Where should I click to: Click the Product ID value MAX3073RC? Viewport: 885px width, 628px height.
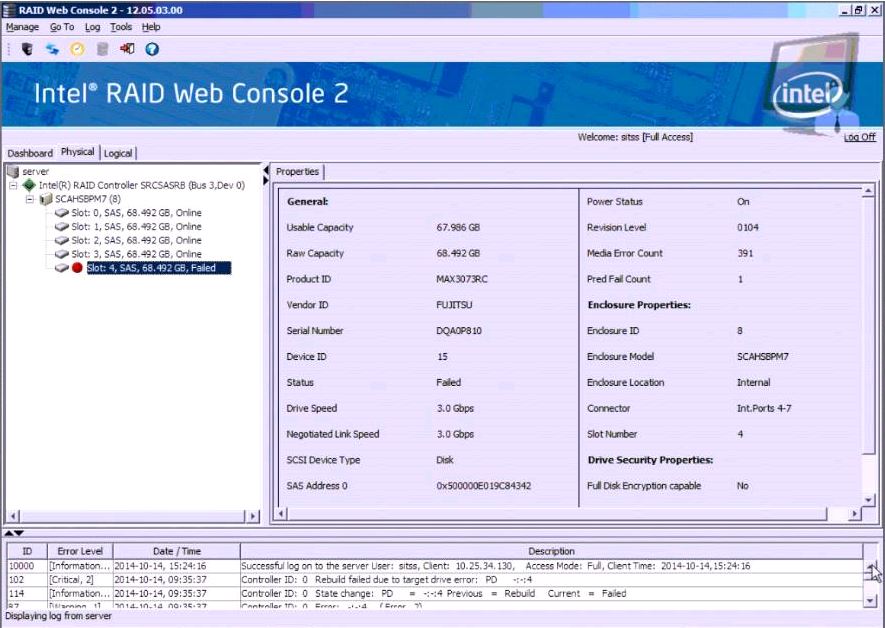462,279
